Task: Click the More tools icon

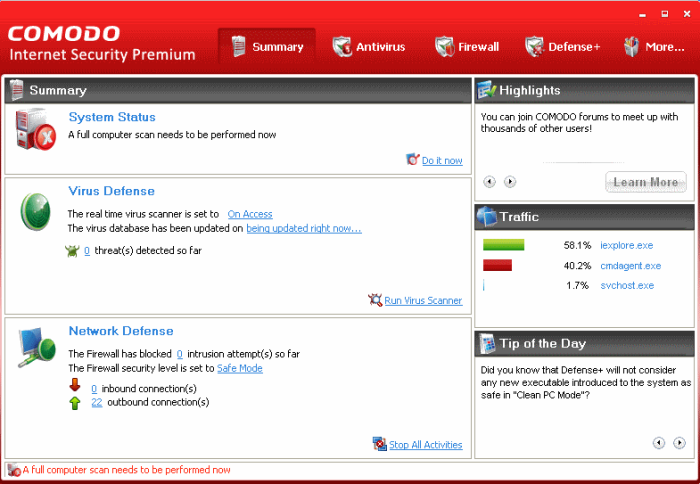Action: [x=631, y=46]
